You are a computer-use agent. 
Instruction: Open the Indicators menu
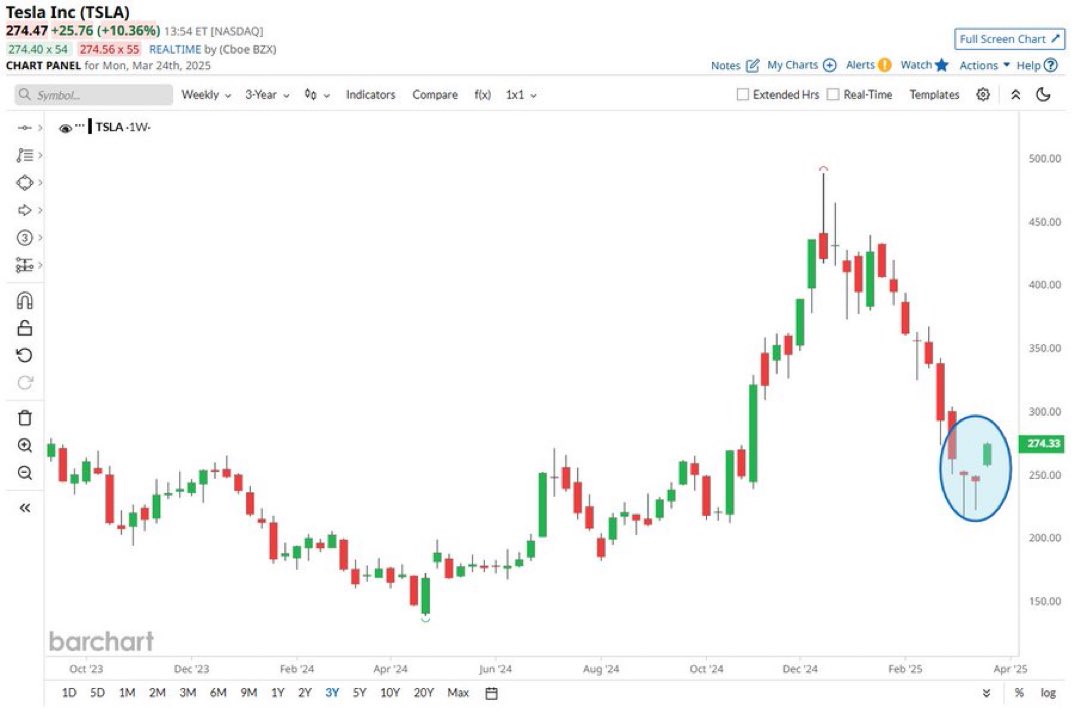pyautogui.click(x=371, y=95)
